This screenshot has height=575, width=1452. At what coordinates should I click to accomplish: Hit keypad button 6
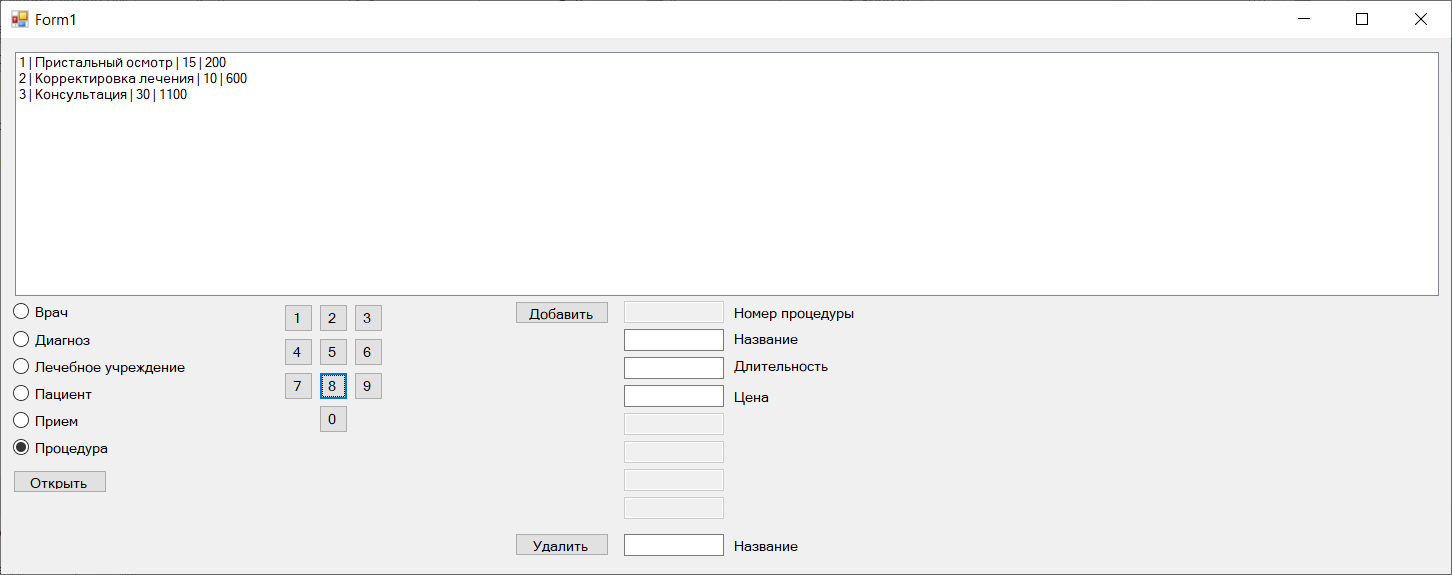368,352
